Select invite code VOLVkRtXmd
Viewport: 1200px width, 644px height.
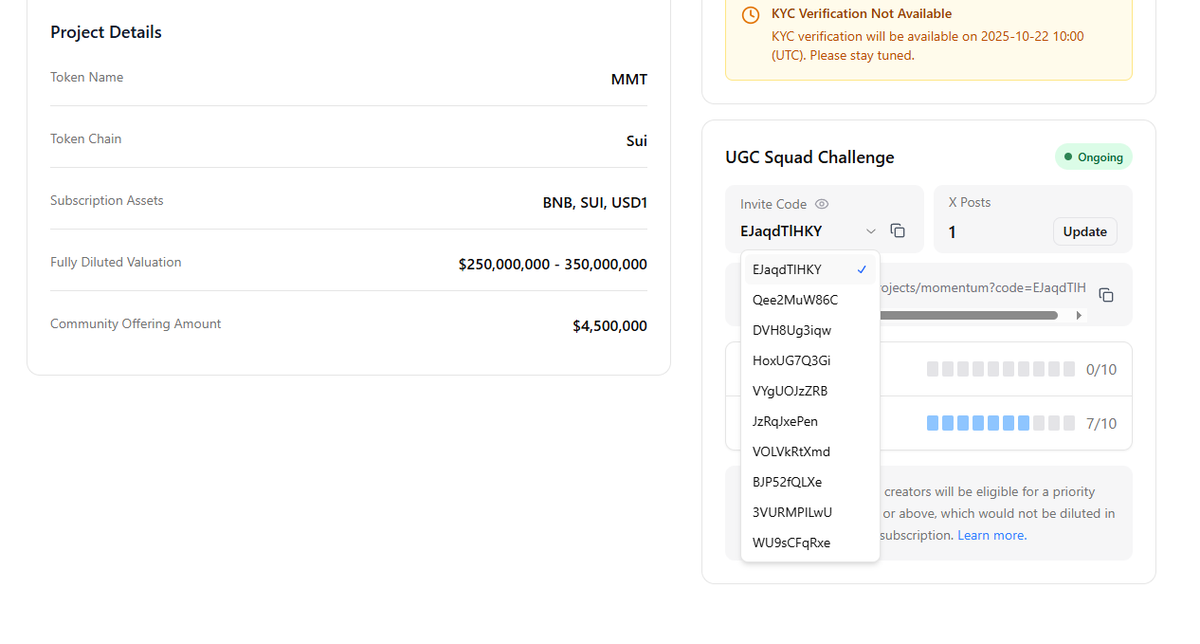810,452
